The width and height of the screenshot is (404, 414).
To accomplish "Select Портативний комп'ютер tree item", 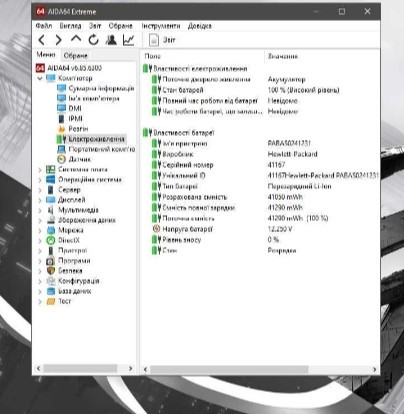I will pyautogui.click(x=96, y=149).
